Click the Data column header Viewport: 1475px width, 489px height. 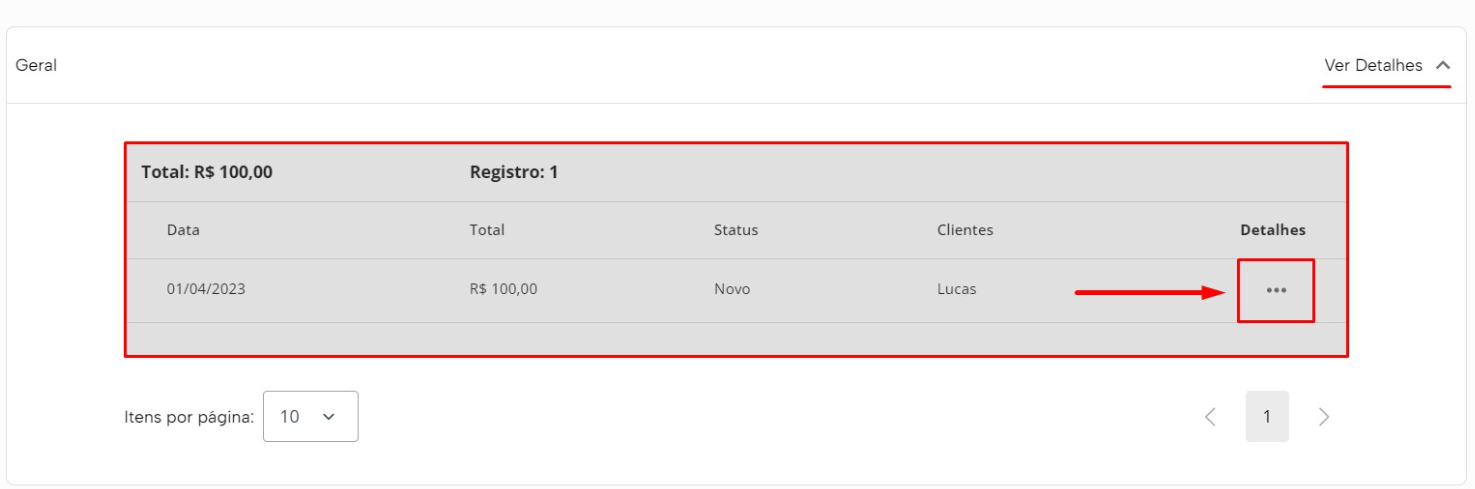(183, 230)
